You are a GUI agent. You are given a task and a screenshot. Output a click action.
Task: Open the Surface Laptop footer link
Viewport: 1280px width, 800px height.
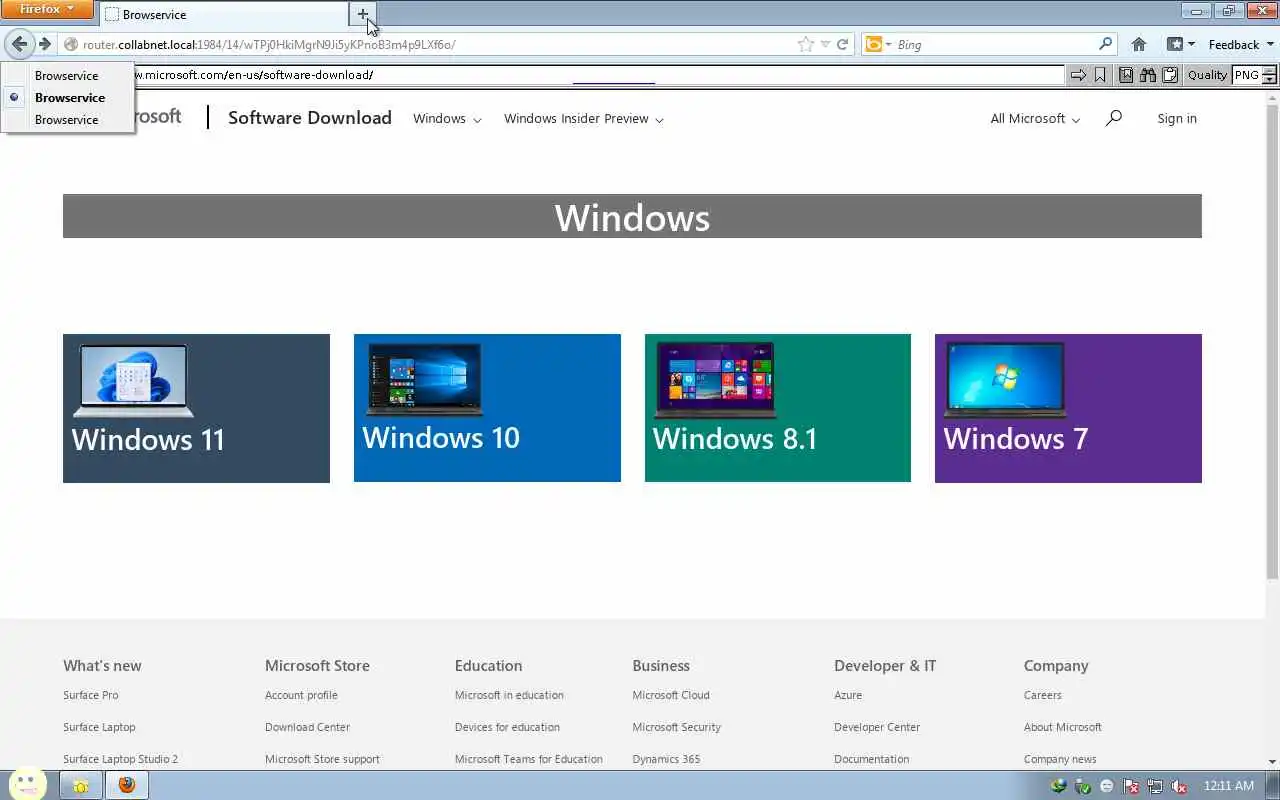point(99,727)
